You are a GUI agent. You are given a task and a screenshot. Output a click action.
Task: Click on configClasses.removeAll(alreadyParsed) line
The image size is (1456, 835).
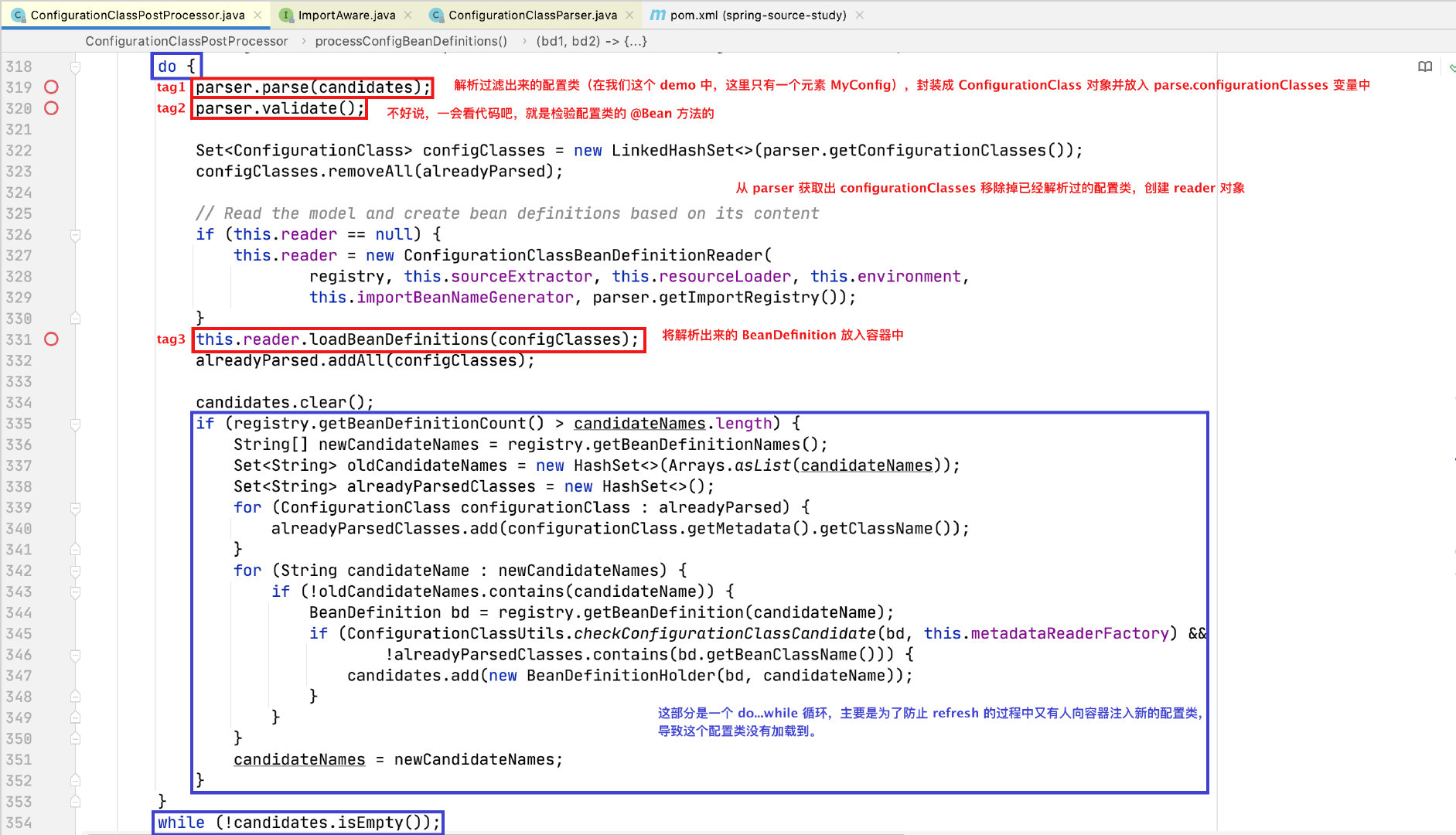(x=379, y=172)
